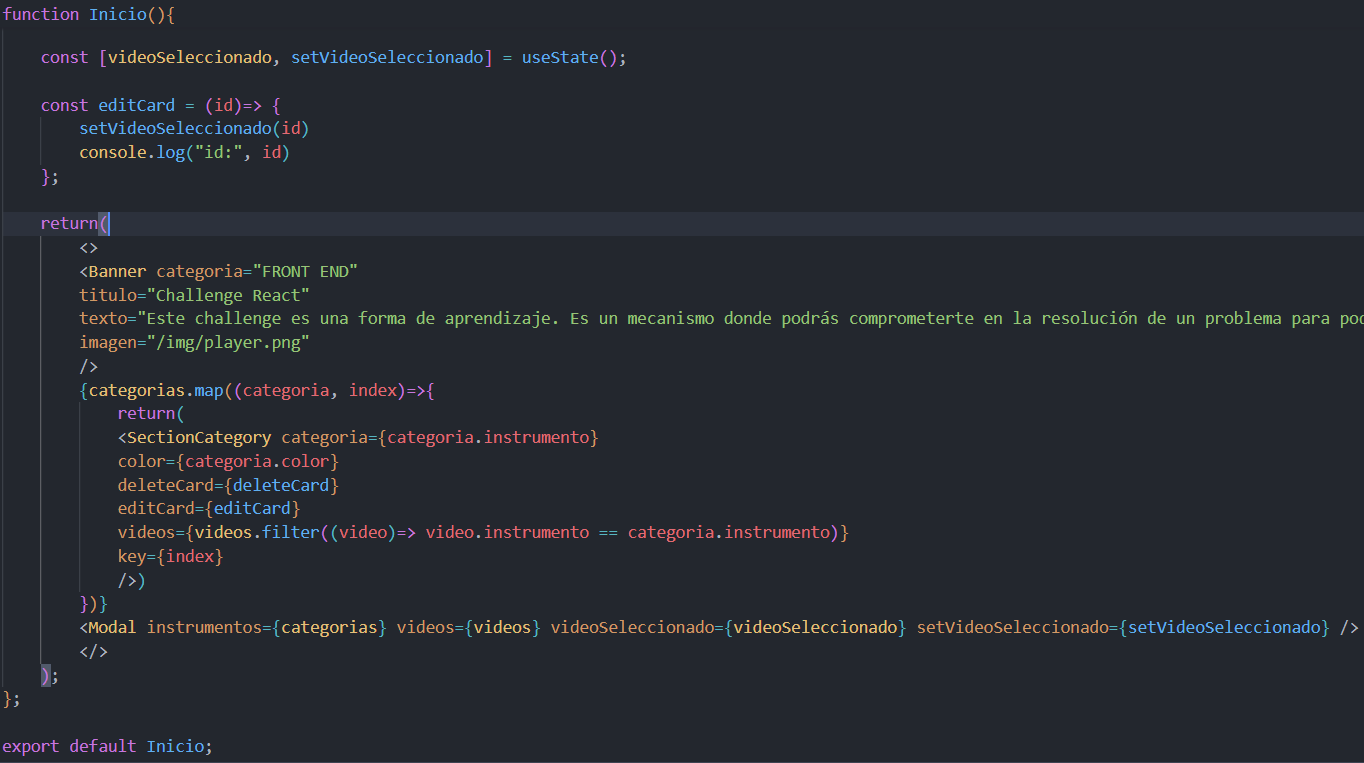Click instrumentos={categorias} prop on Modal
This screenshot has width=1364, height=763.
266,628
